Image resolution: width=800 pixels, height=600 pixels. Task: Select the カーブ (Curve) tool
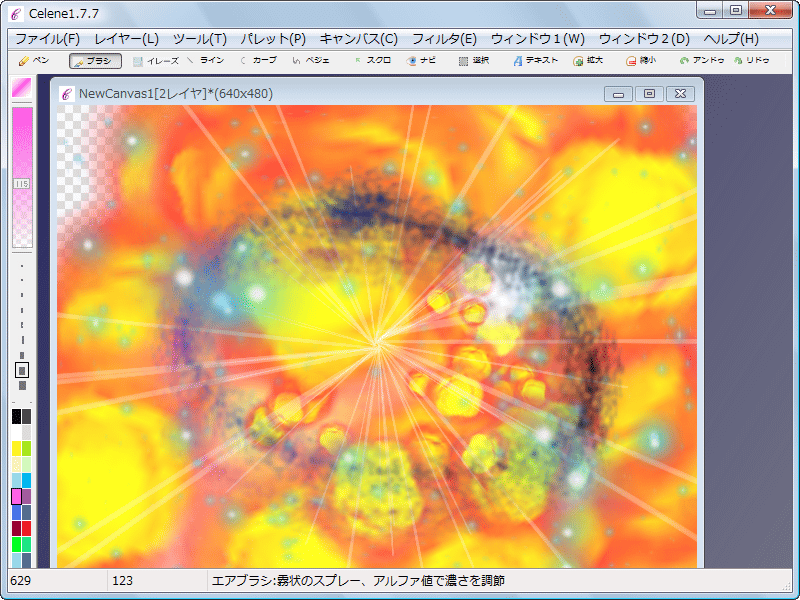258,61
